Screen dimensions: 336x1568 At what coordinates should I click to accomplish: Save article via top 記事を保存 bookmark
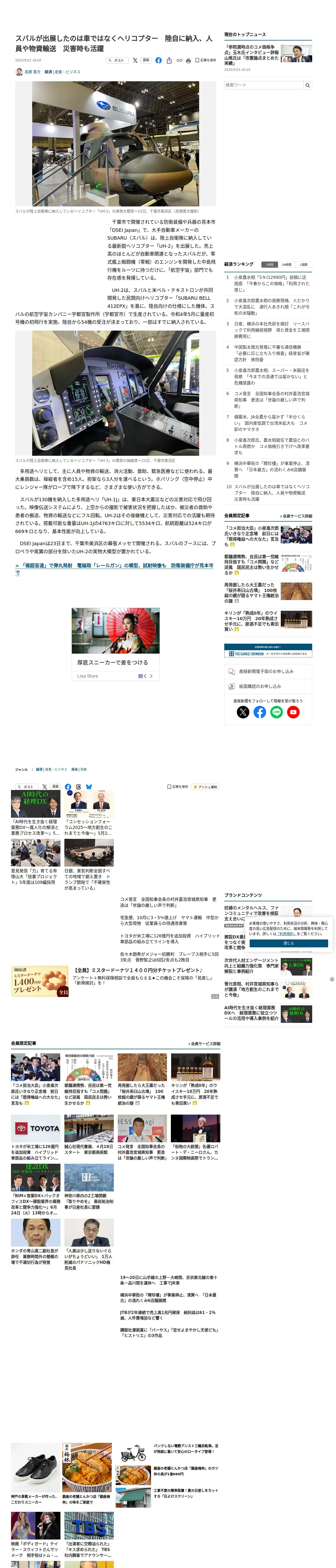(205, 60)
